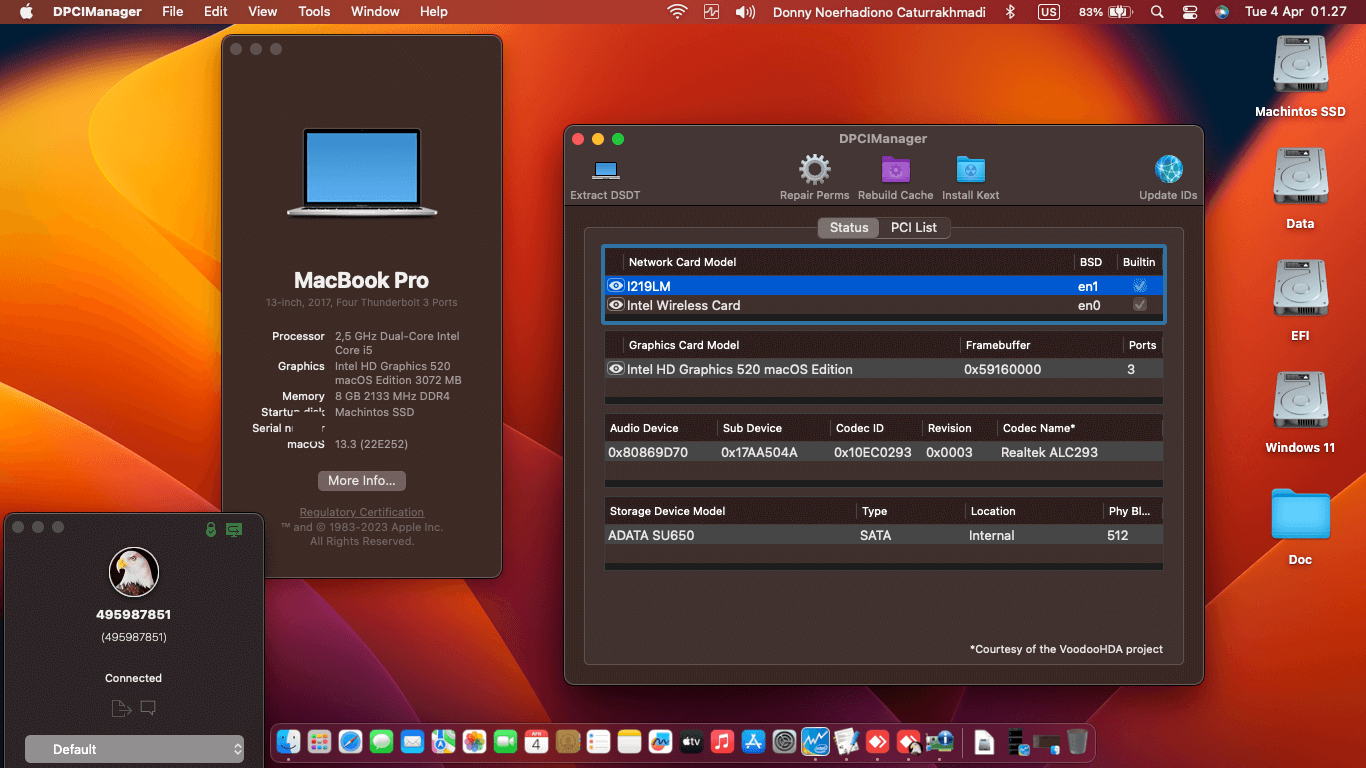Click the More Info... button

361,481
